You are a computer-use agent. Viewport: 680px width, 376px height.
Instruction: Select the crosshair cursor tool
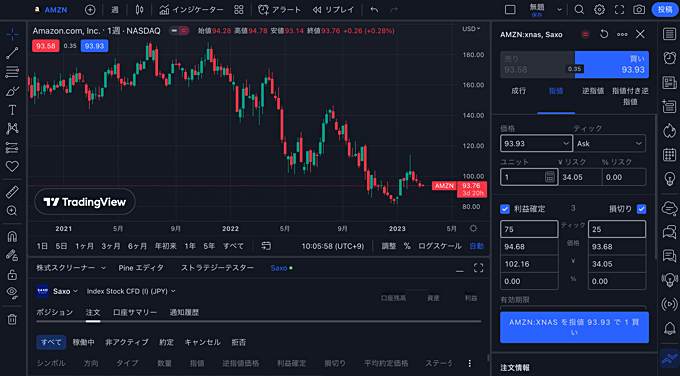pos(12,34)
